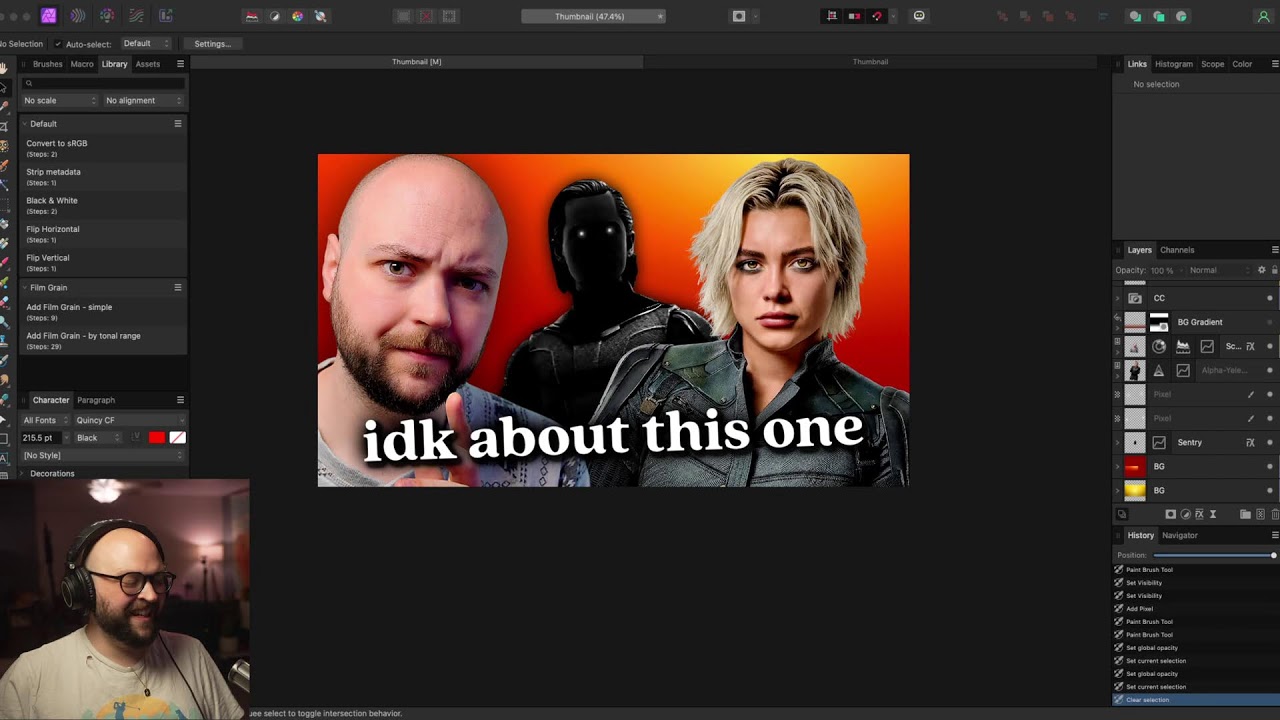Toggle the Quick Mask icon
Image resolution: width=1280 pixels, height=720 pixels.
739,16
